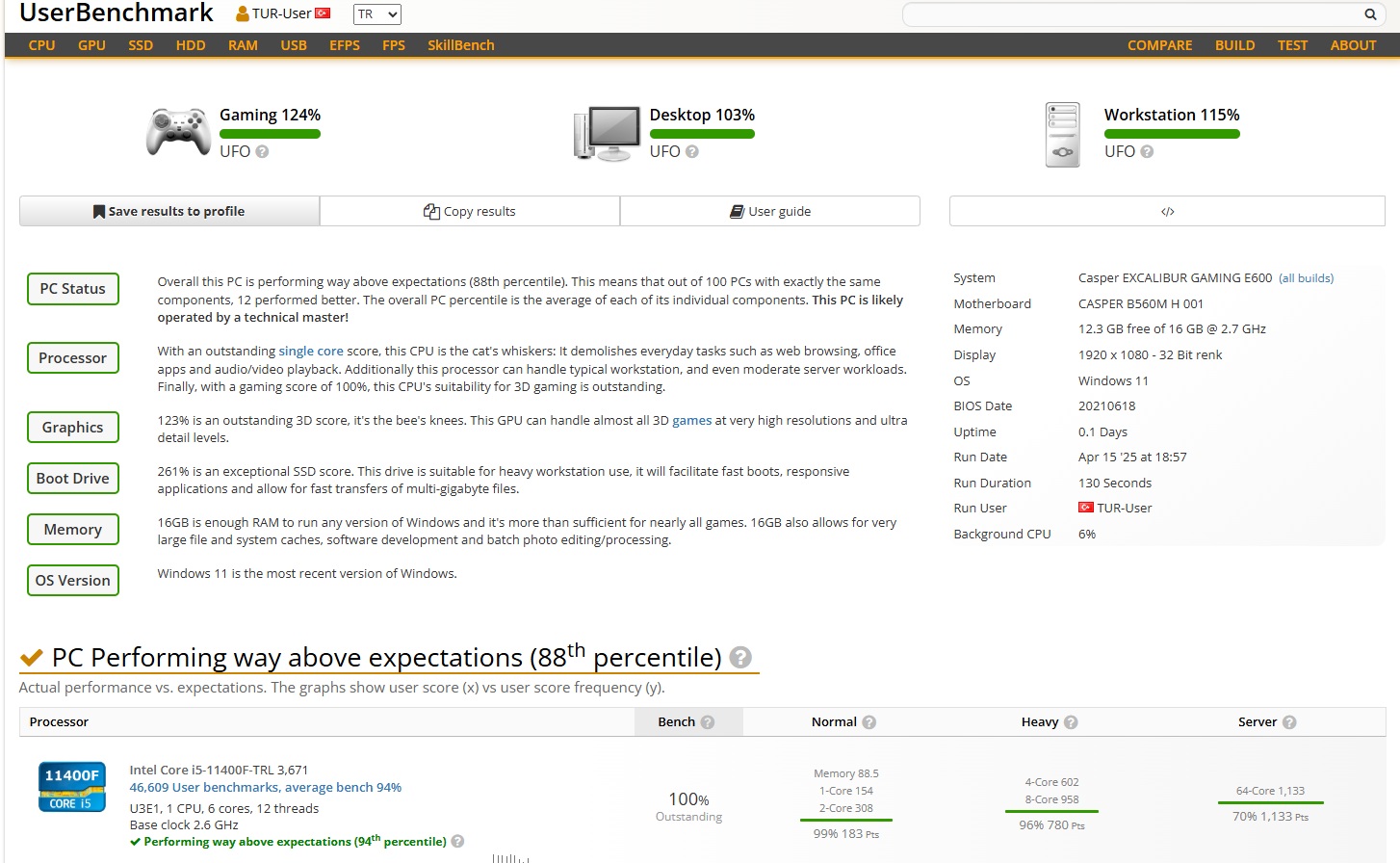The image size is (1400, 863).
Task: Open the CPU menu
Action: (x=41, y=45)
